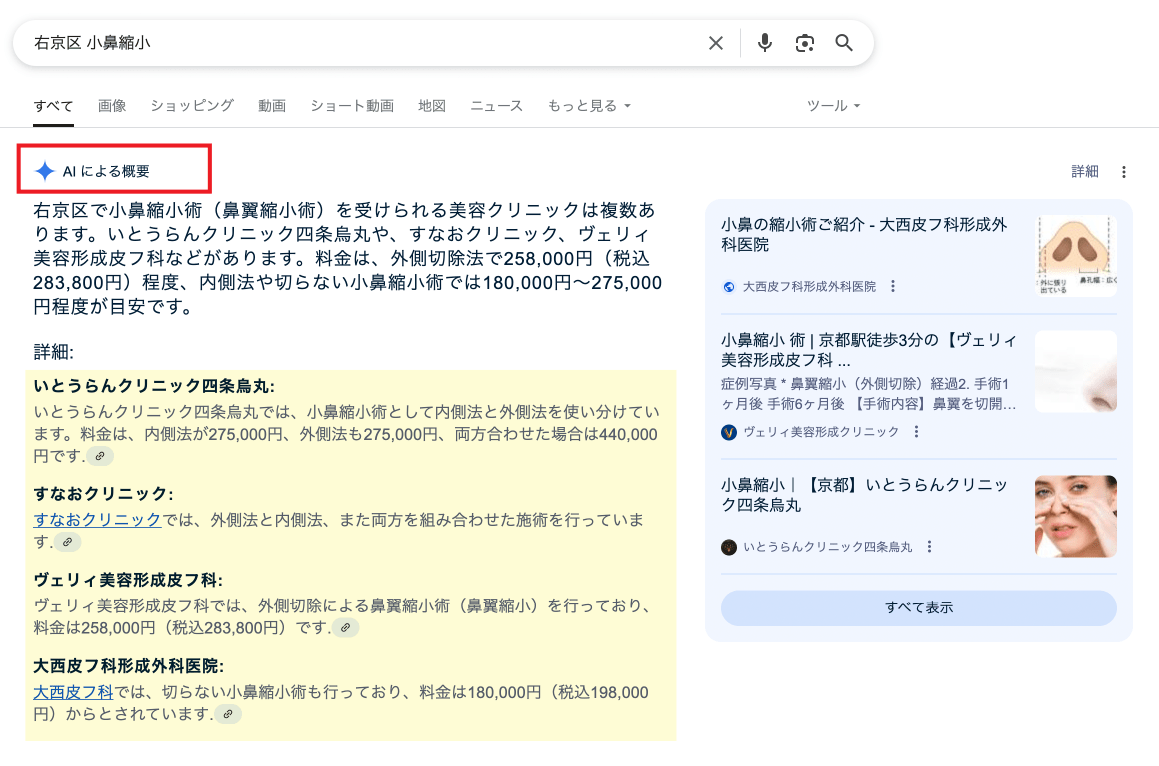Click the ヴェリィ美容形成クリニック favicon
This screenshot has height=766, width=1159.
click(729, 432)
